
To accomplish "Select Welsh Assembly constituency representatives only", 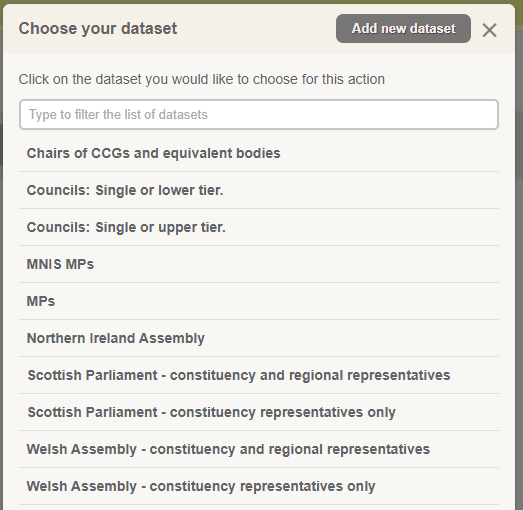I will pyautogui.click(x=259, y=486).
